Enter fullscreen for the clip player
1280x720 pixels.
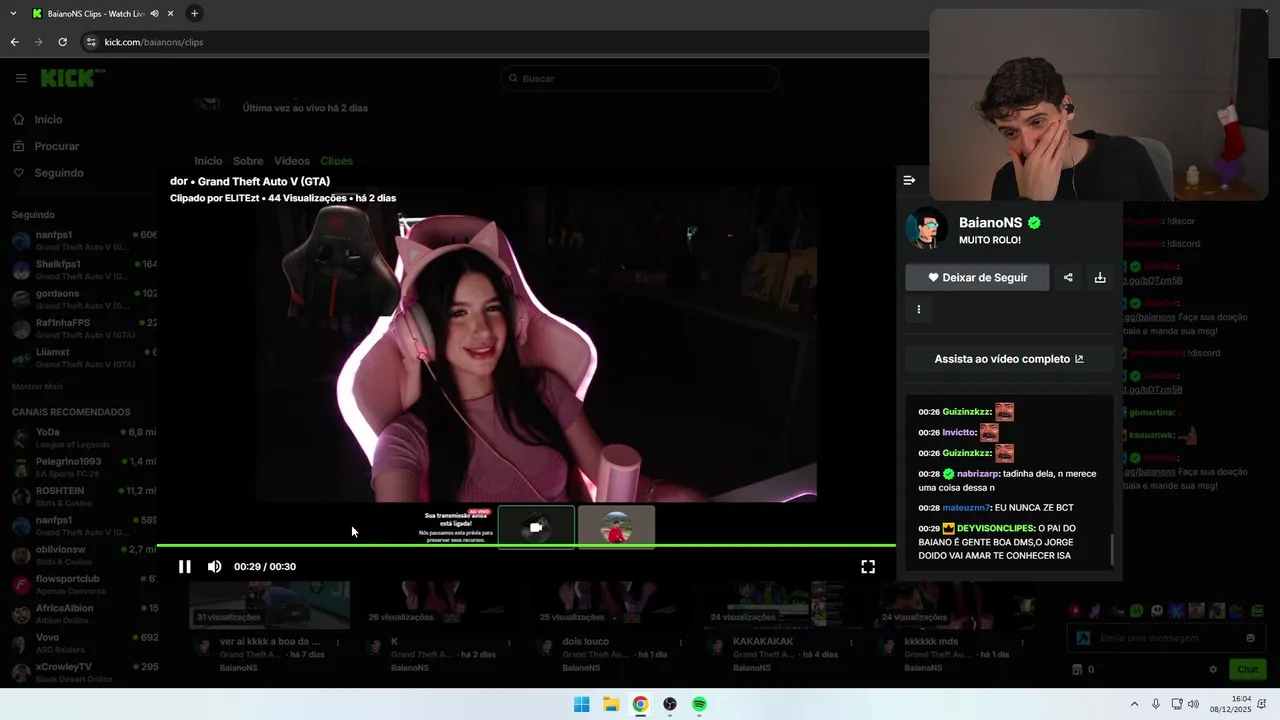click(x=868, y=567)
